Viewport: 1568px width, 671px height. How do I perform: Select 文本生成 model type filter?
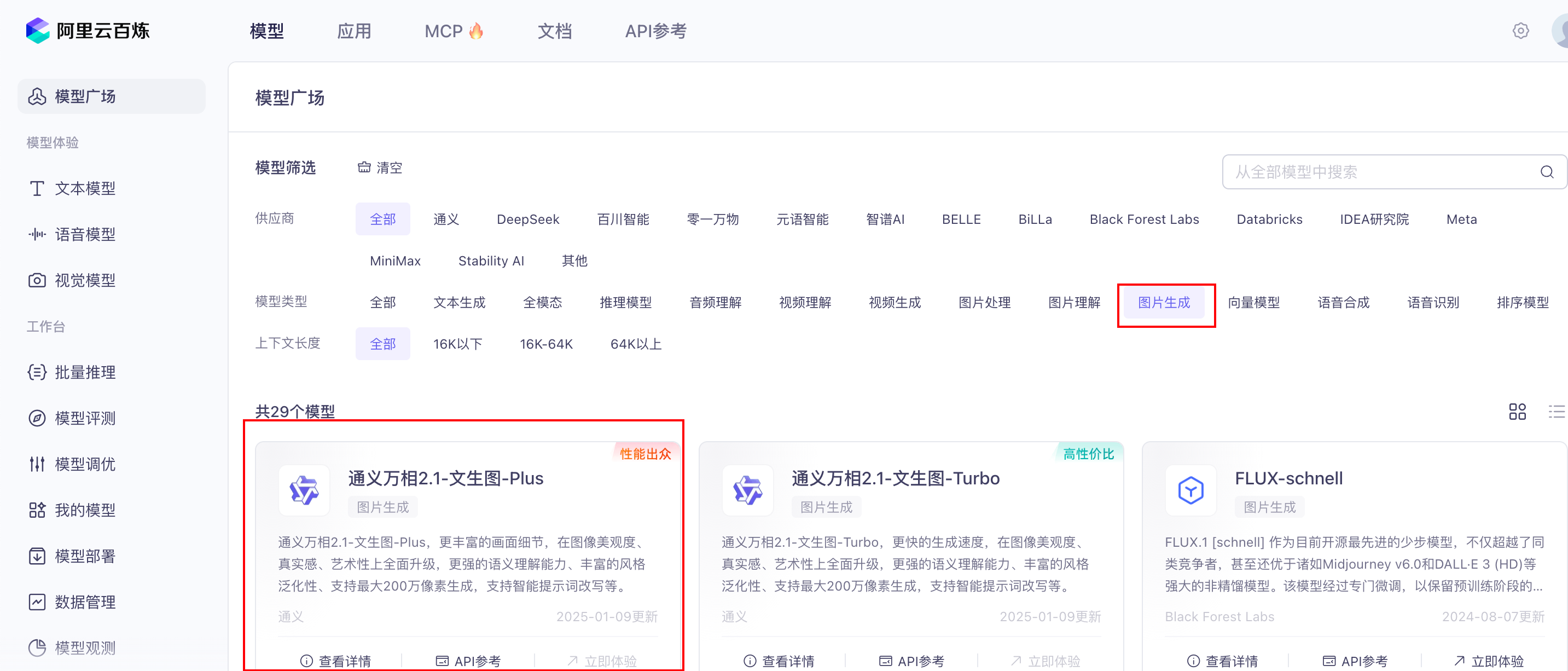point(459,303)
